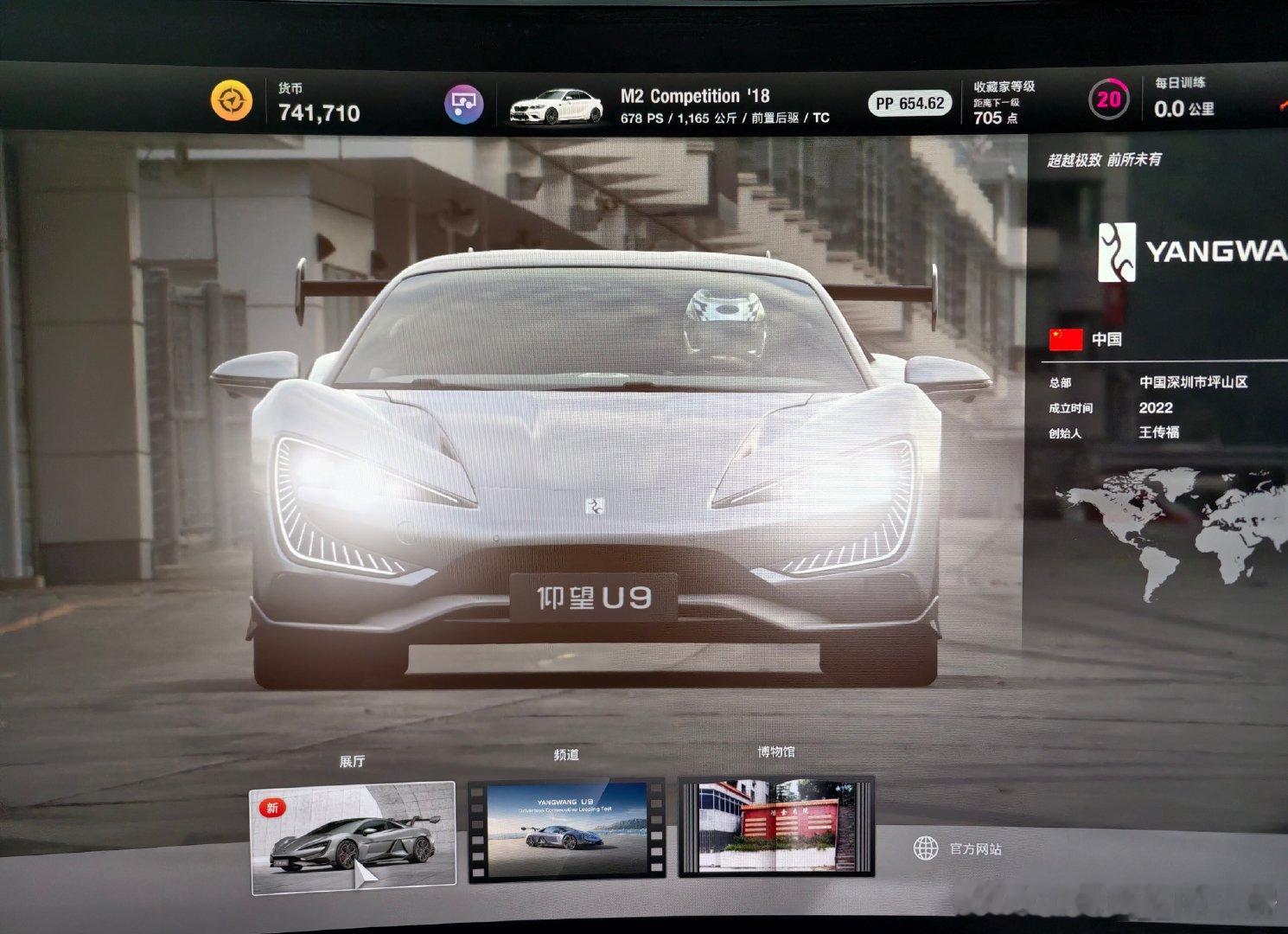
Task: Click the 总部 headquarters label
Action: coord(1060,382)
